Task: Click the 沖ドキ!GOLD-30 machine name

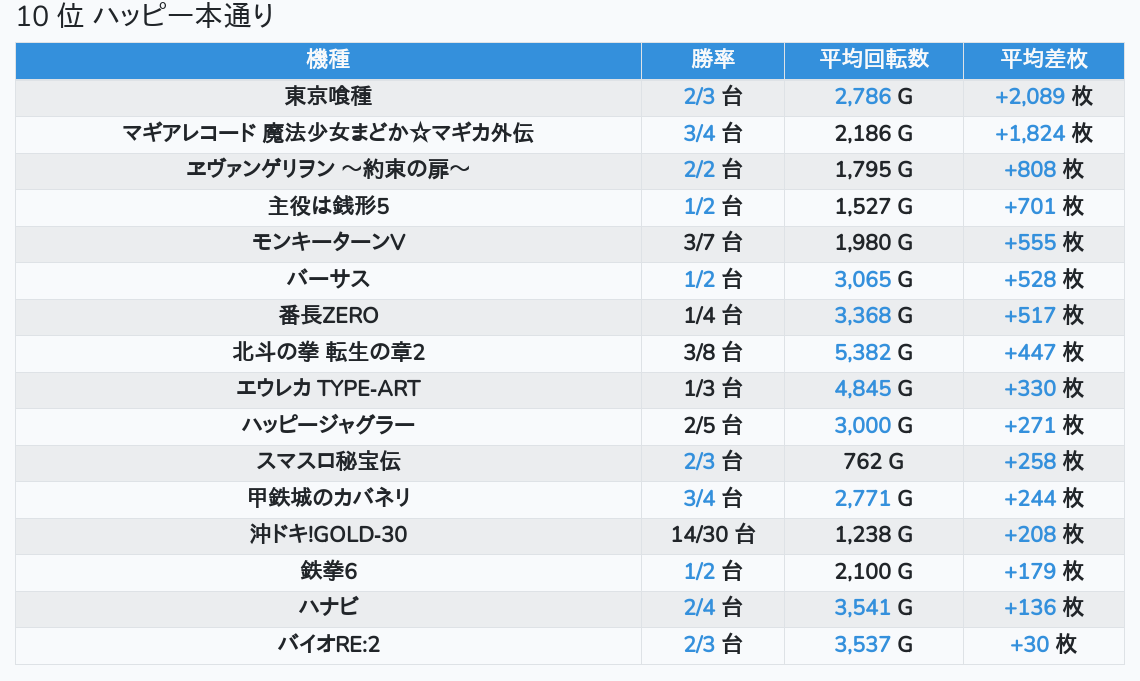Action: (328, 535)
